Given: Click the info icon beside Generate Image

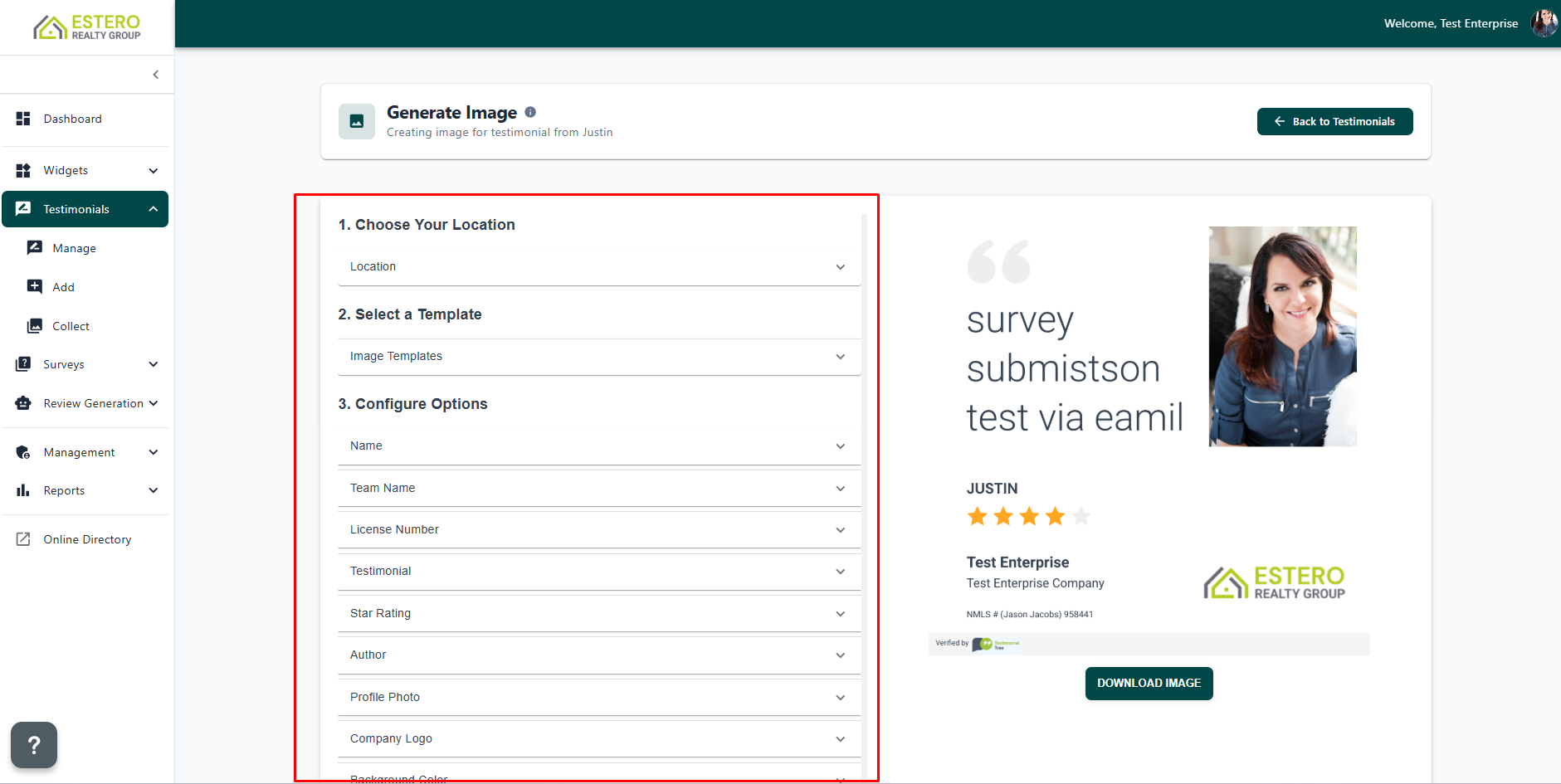Looking at the screenshot, I should pyautogui.click(x=530, y=112).
